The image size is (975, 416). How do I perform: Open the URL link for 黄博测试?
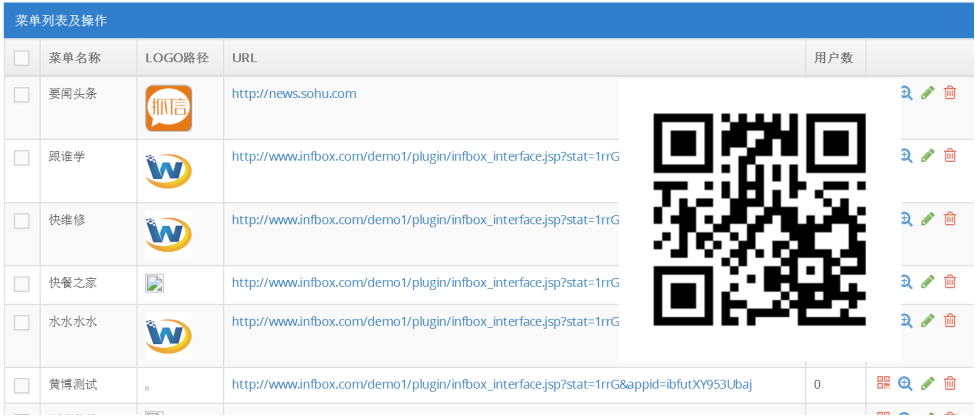pyautogui.click(x=492, y=384)
